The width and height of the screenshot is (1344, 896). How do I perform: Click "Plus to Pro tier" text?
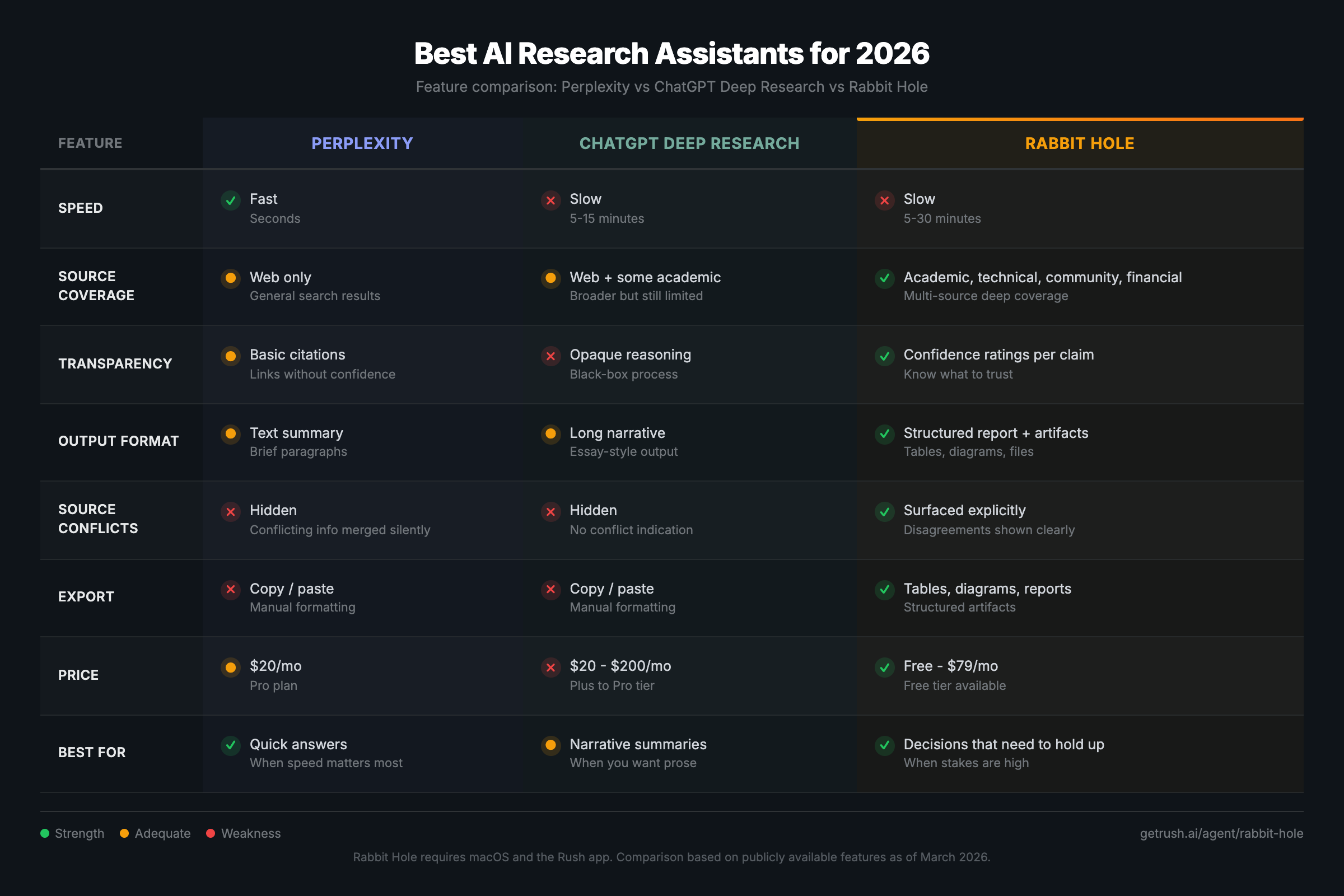point(612,685)
